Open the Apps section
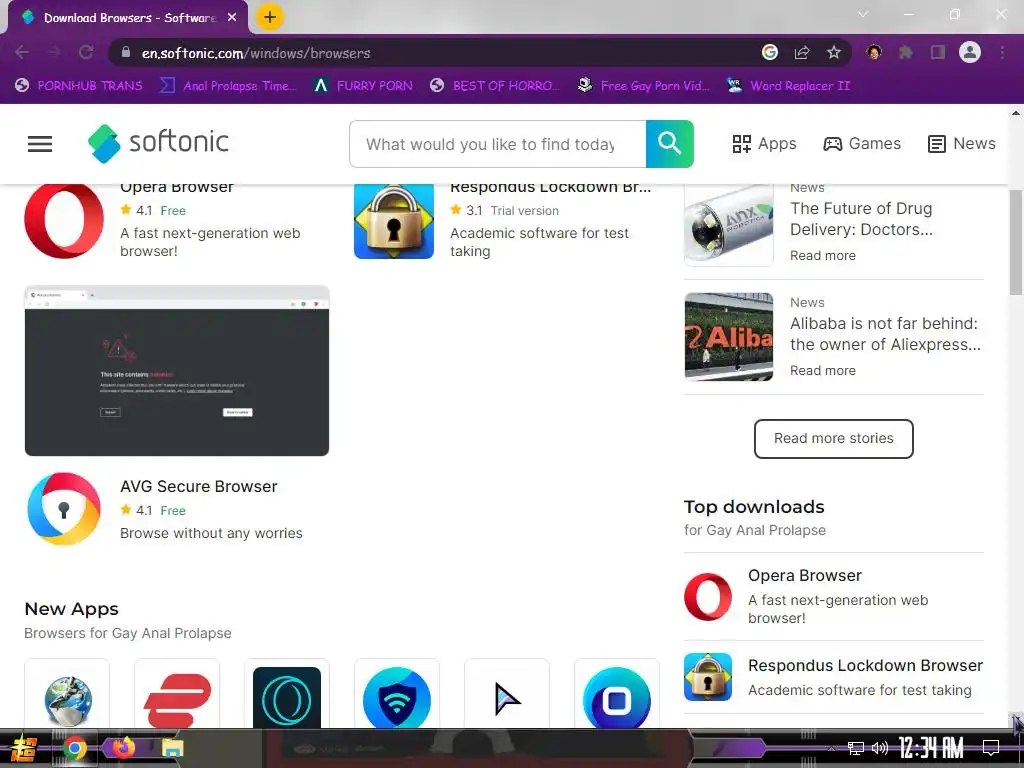The width and height of the screenshot is (1024, 768). 764,144
